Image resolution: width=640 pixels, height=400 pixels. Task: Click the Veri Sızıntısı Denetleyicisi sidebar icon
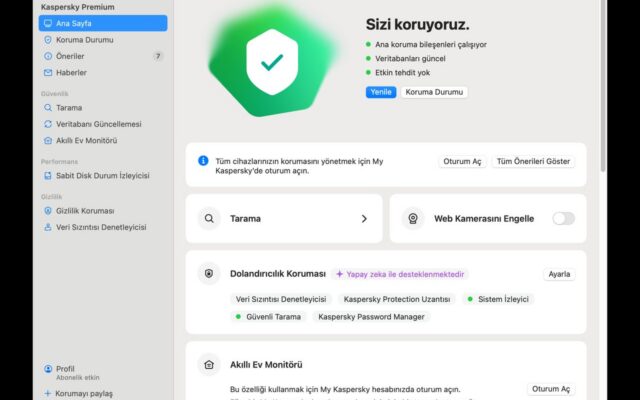point(48,227)
